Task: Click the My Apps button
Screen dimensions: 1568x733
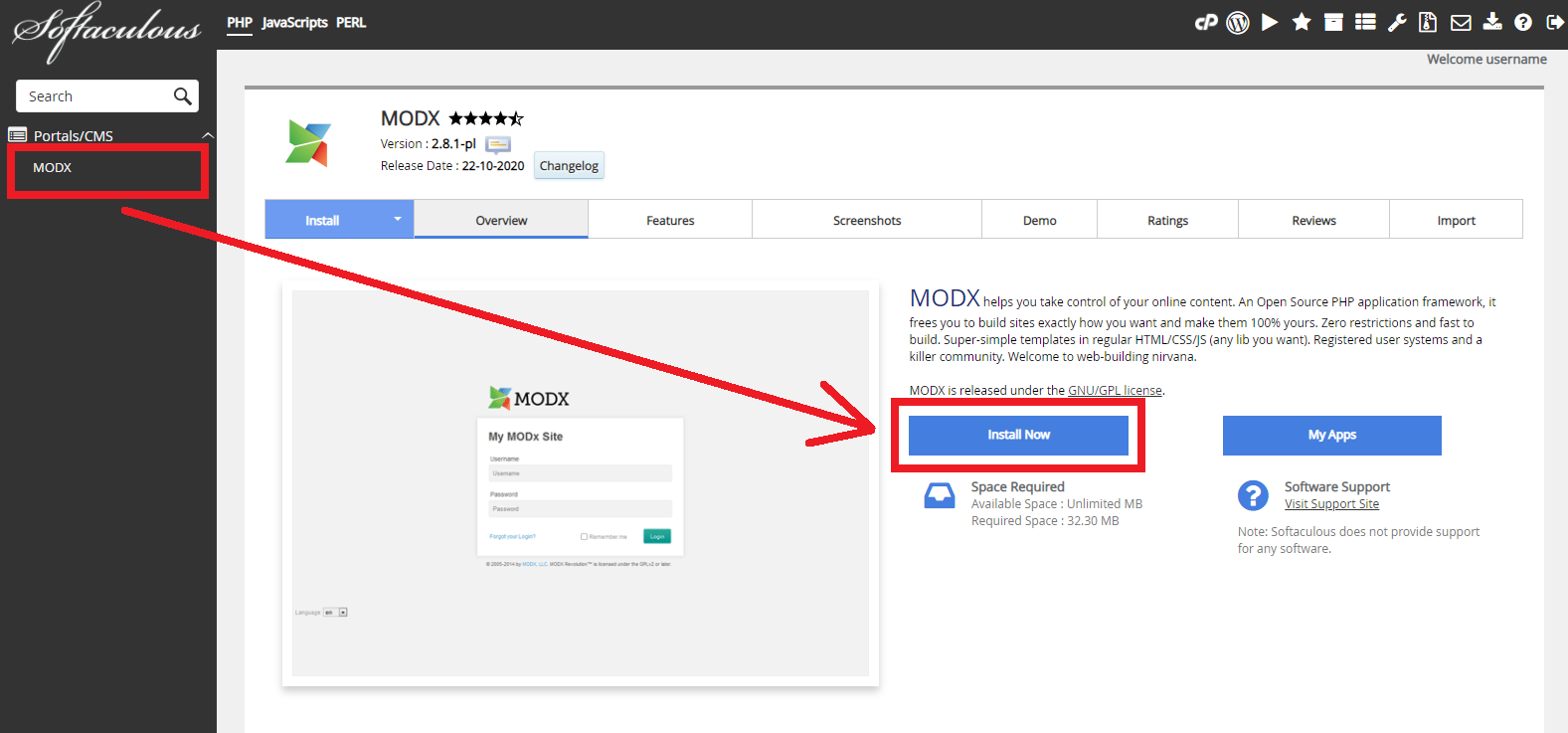Action: coord(1332,435)
